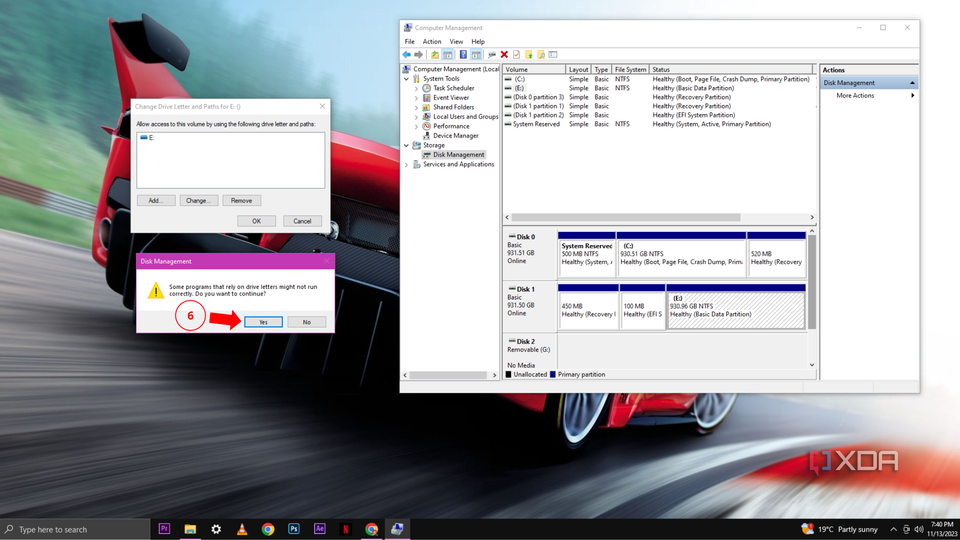
Task: Expand More Actions submenu arrow
Action: [912, 96]
